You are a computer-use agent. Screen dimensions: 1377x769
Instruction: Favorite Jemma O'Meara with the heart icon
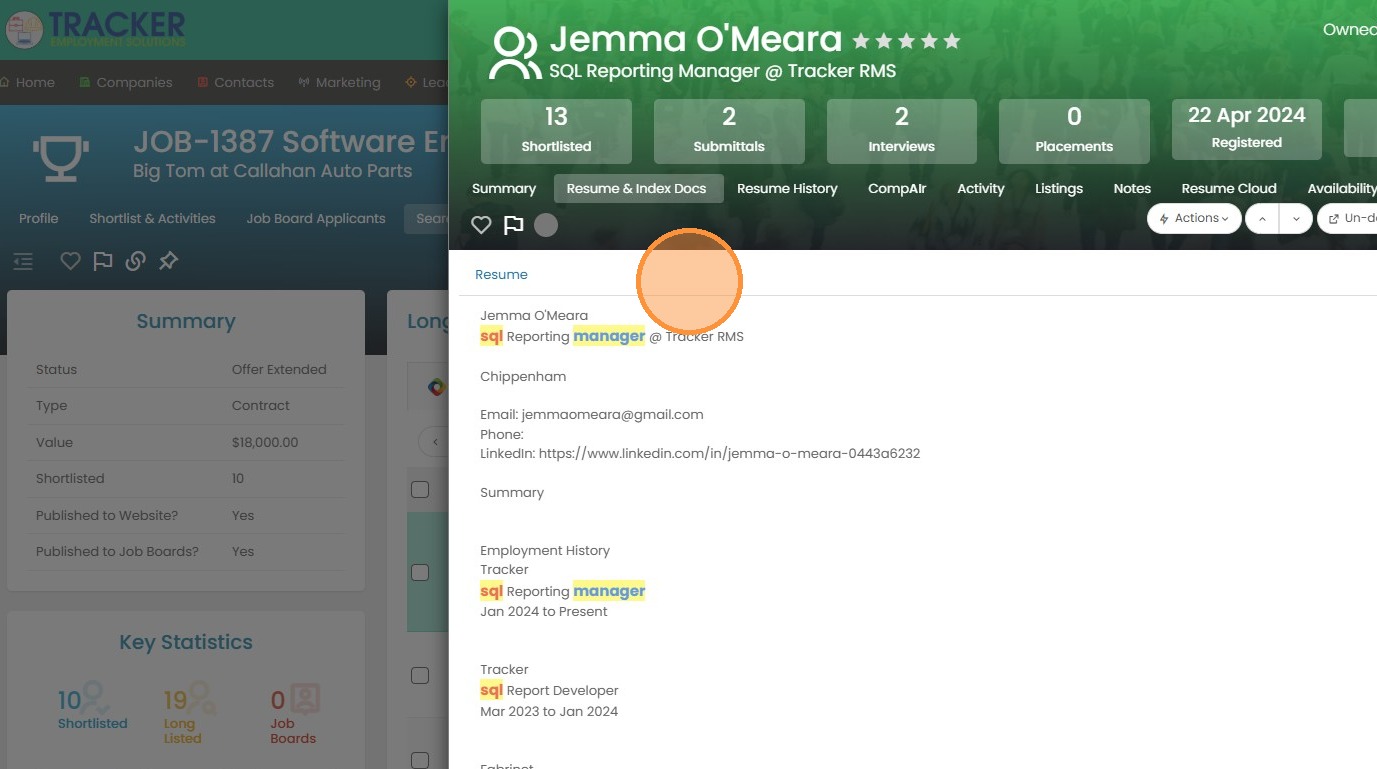[x=481, y=225]
